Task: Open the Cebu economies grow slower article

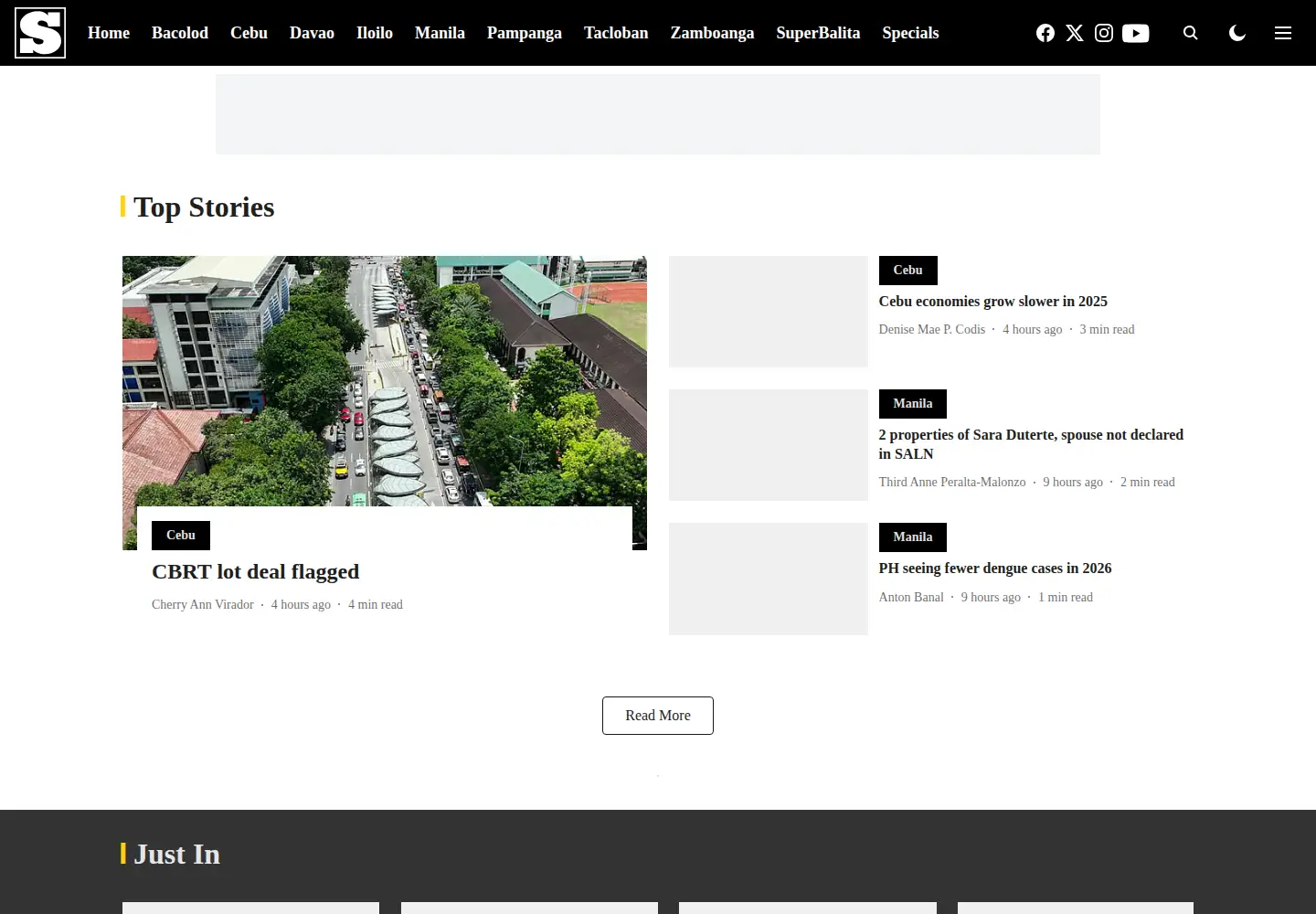Action: [993, 302]
